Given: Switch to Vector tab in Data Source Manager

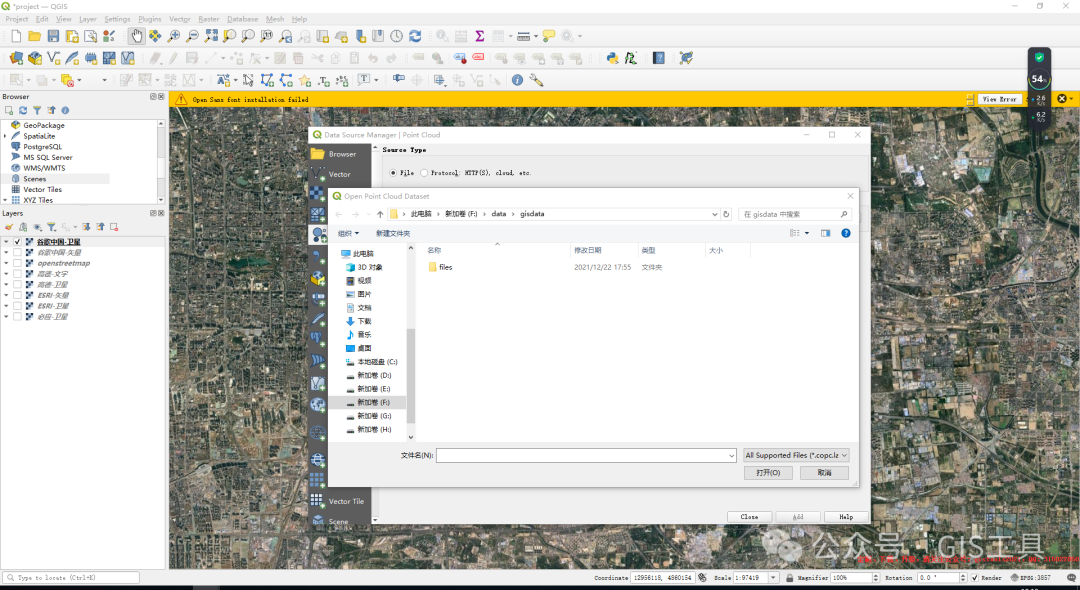Looking at the screenshot, I should point(340,174).
